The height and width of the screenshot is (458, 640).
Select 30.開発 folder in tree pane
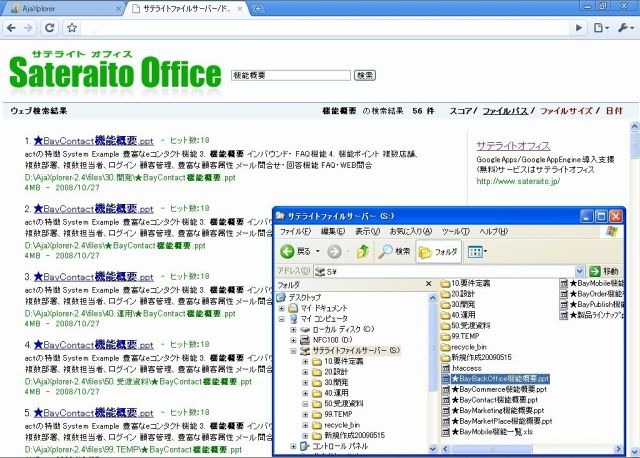[336, 382]
